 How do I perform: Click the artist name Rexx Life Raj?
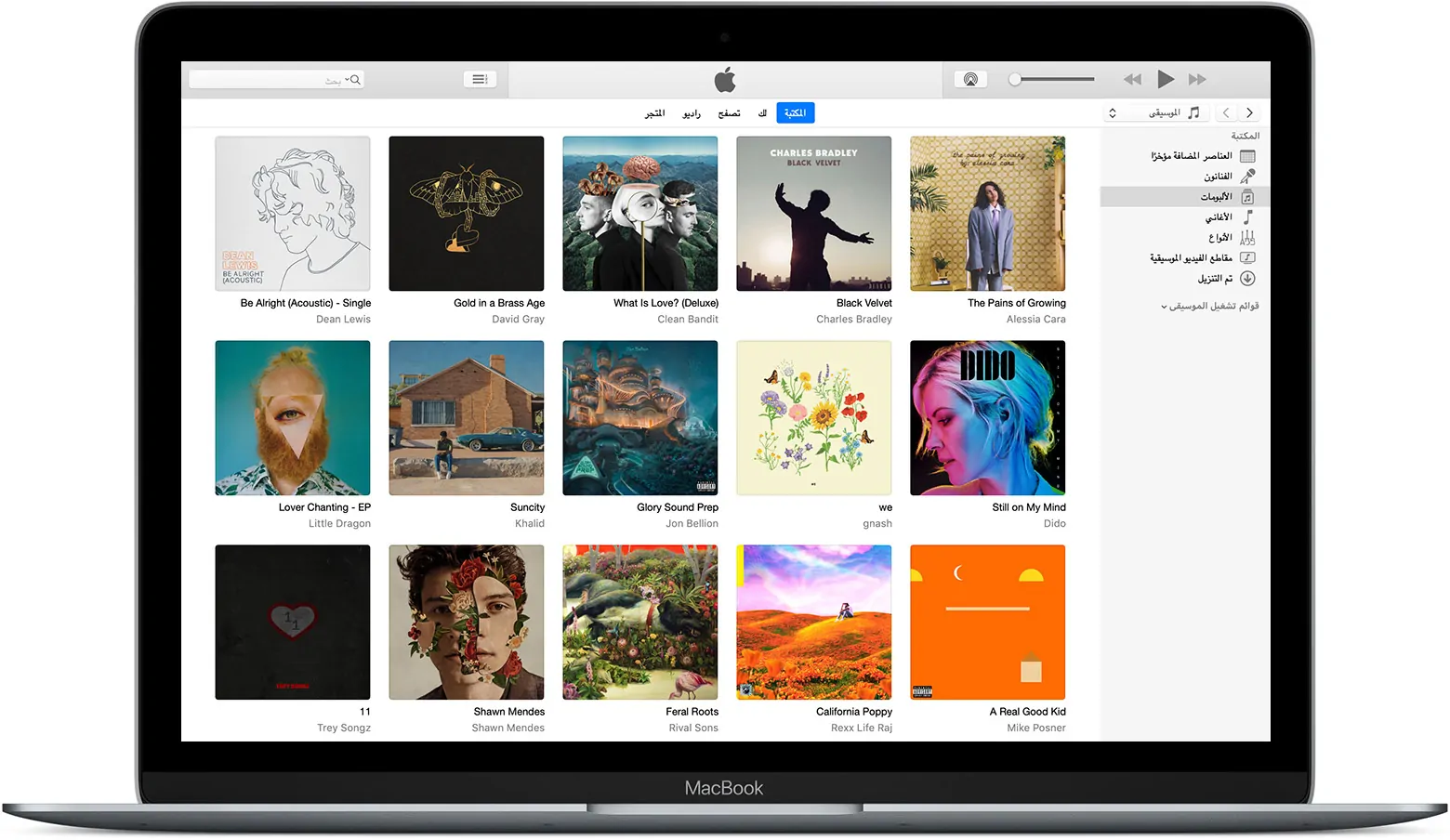point(862,728)
